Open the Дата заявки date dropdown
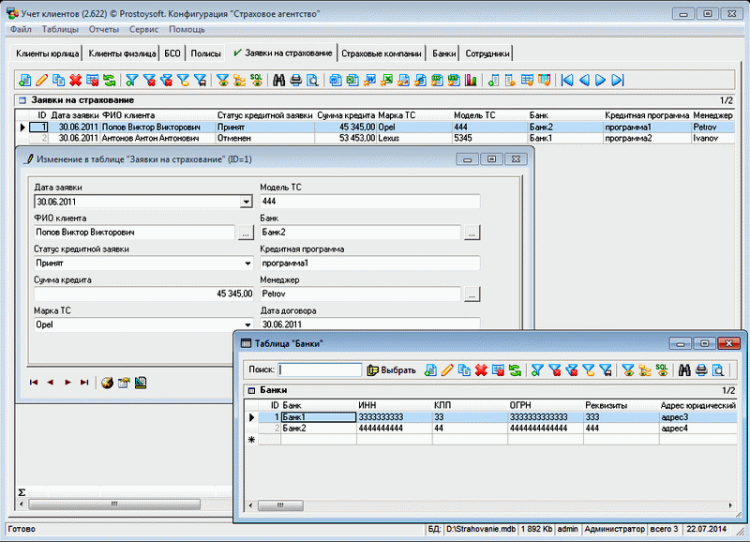This screenshot has width=750, height=542. pyautogui.click(x=246, y=202)
